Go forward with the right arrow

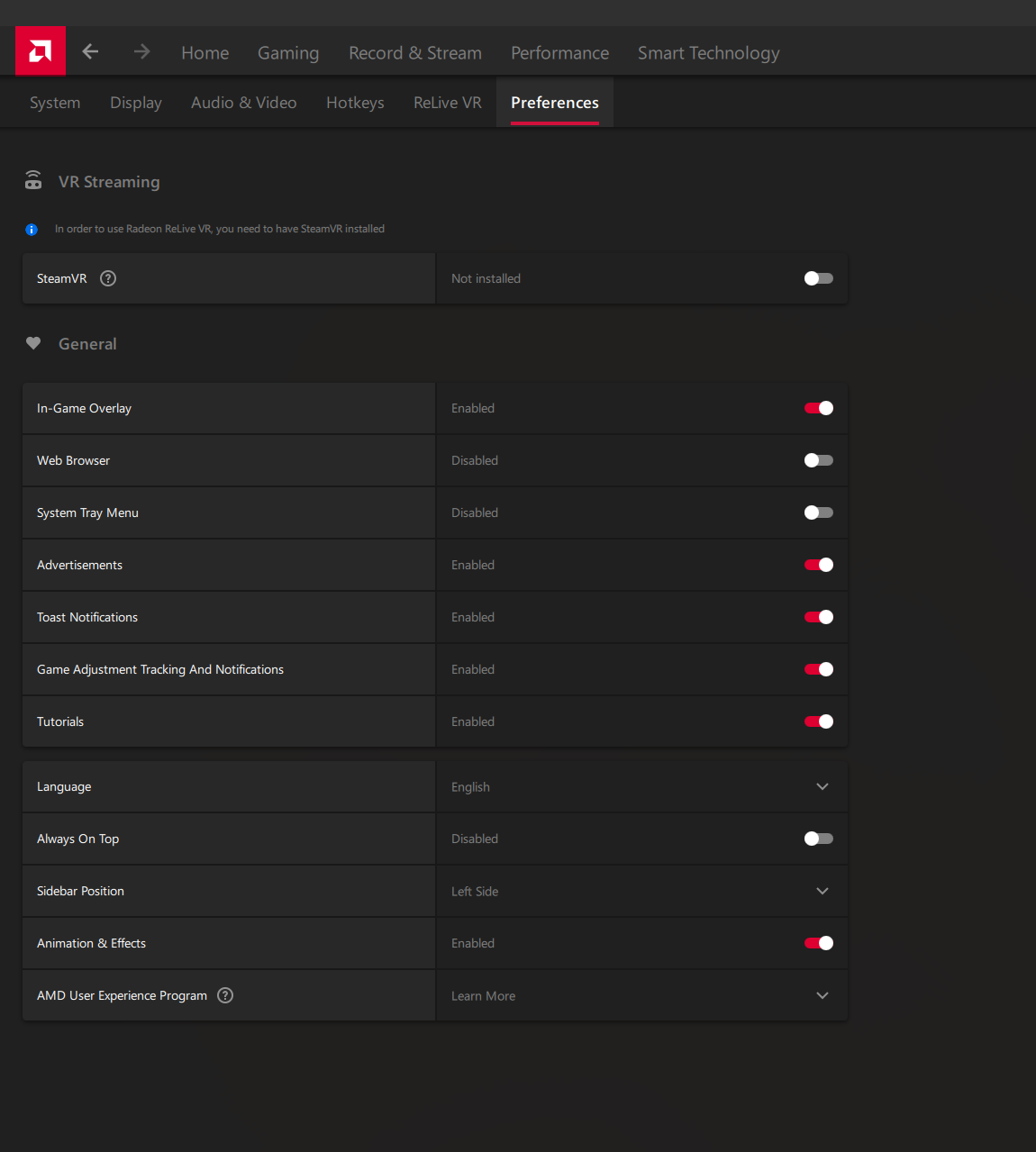[x=141, y=51]
